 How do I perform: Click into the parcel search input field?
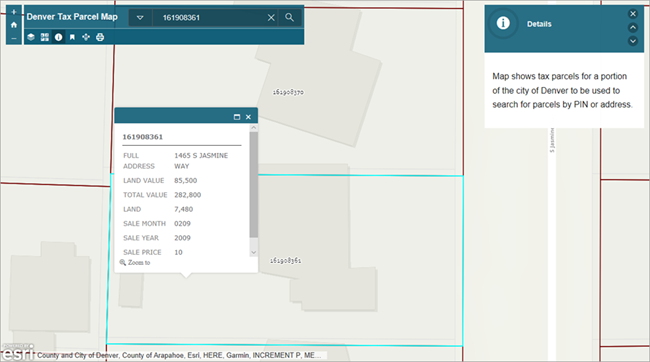point(210,17)
